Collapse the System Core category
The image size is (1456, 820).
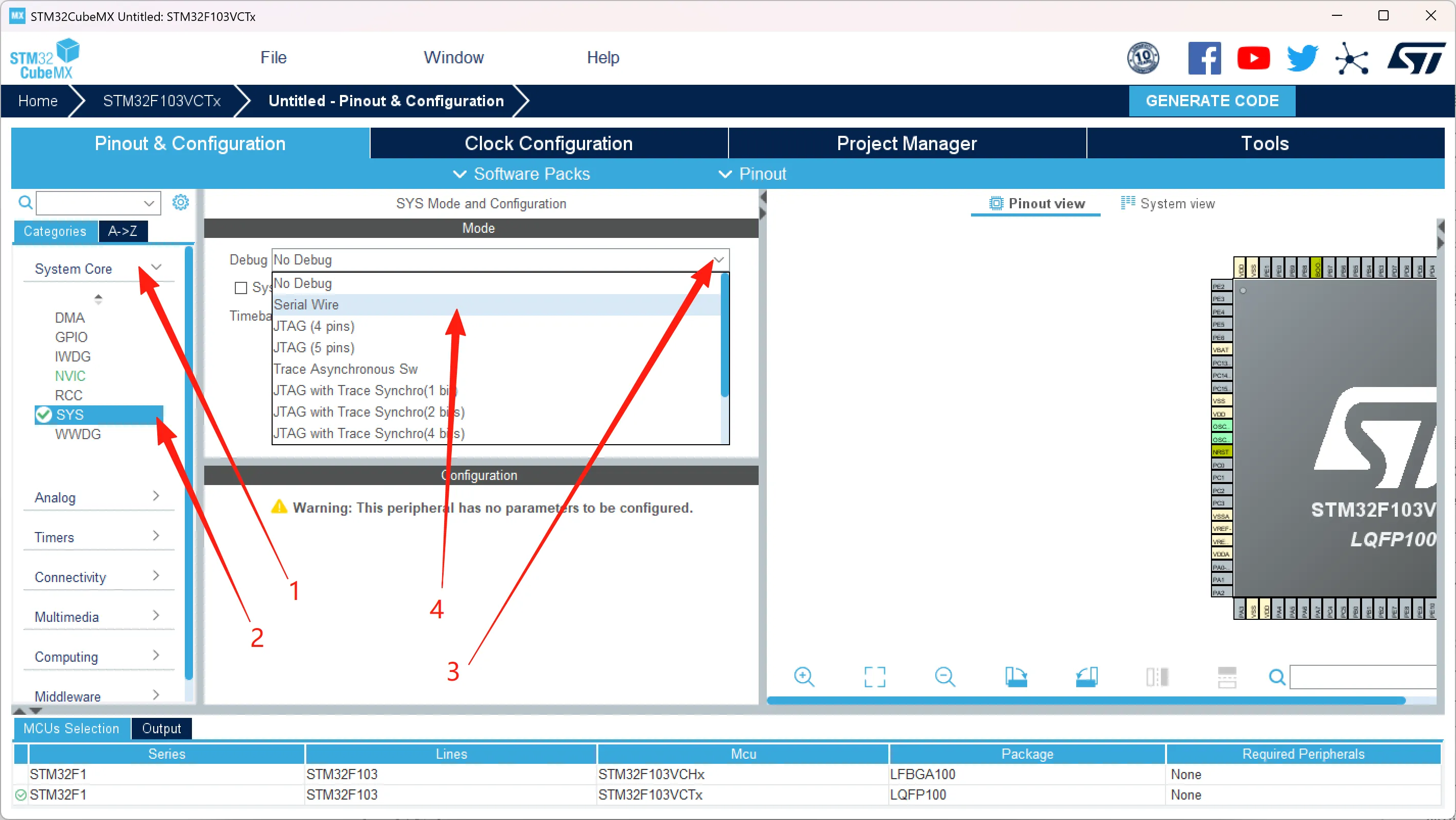[x=156, y=268]
